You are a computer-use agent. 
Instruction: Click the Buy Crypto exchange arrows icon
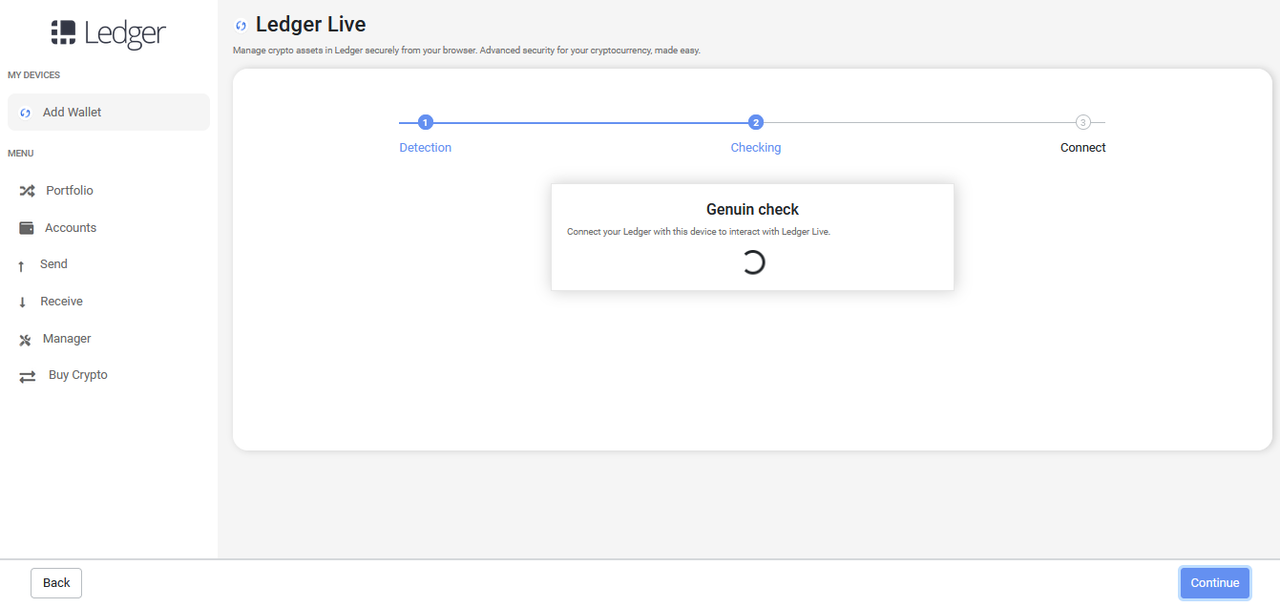(28, 376)
